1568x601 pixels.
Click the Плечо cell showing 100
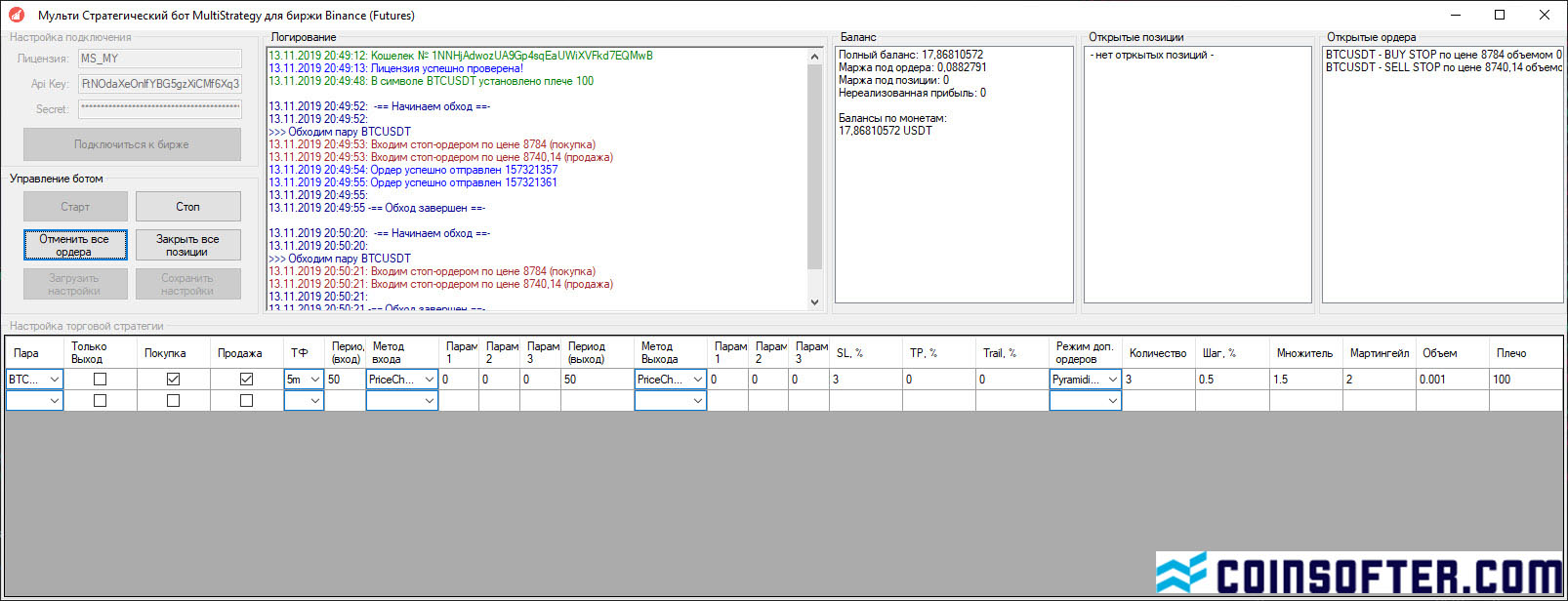pos(1526,380)
